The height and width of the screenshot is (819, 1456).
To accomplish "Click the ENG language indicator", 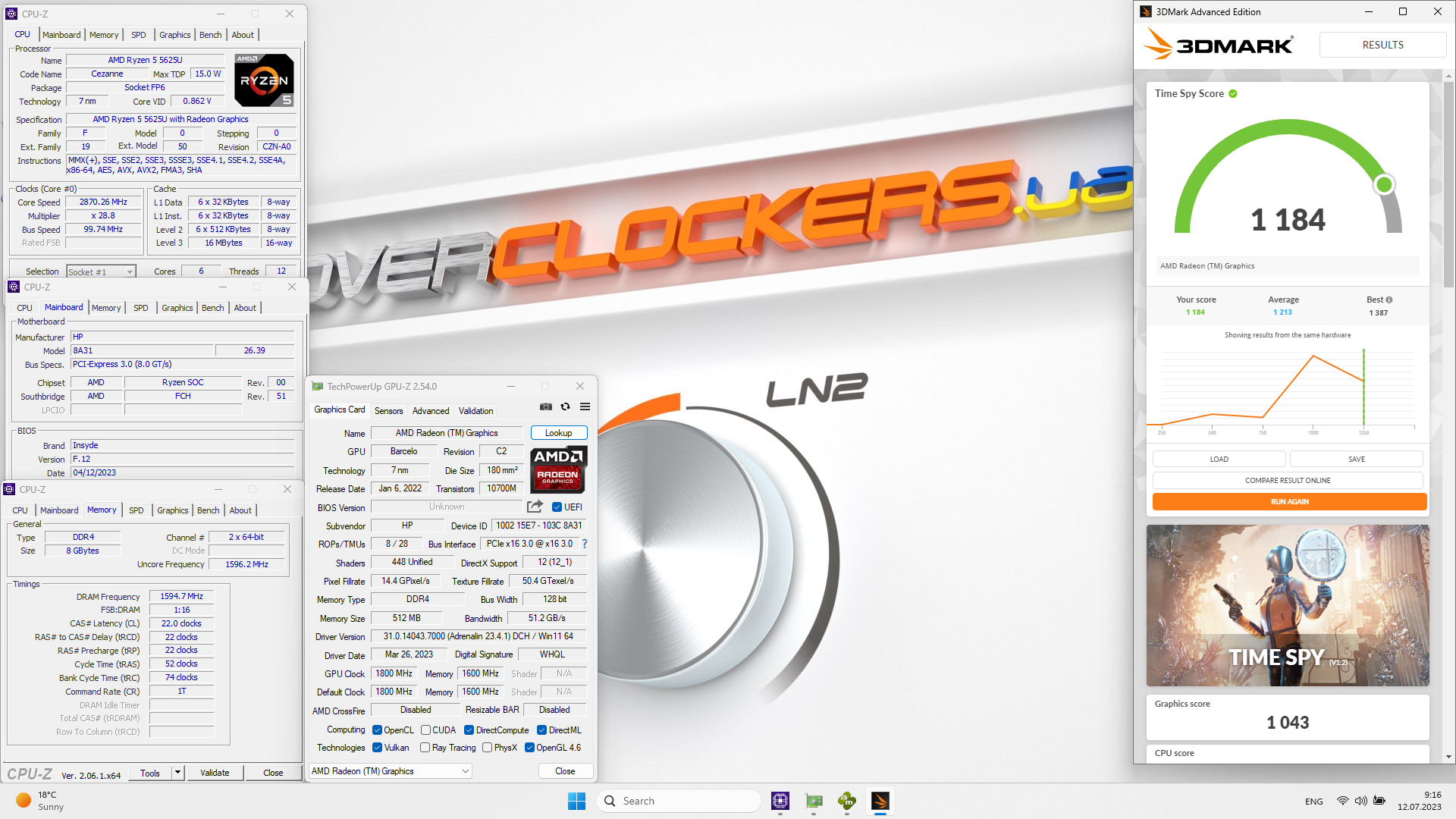I will pyautogui.click(x=1313, y=802).
